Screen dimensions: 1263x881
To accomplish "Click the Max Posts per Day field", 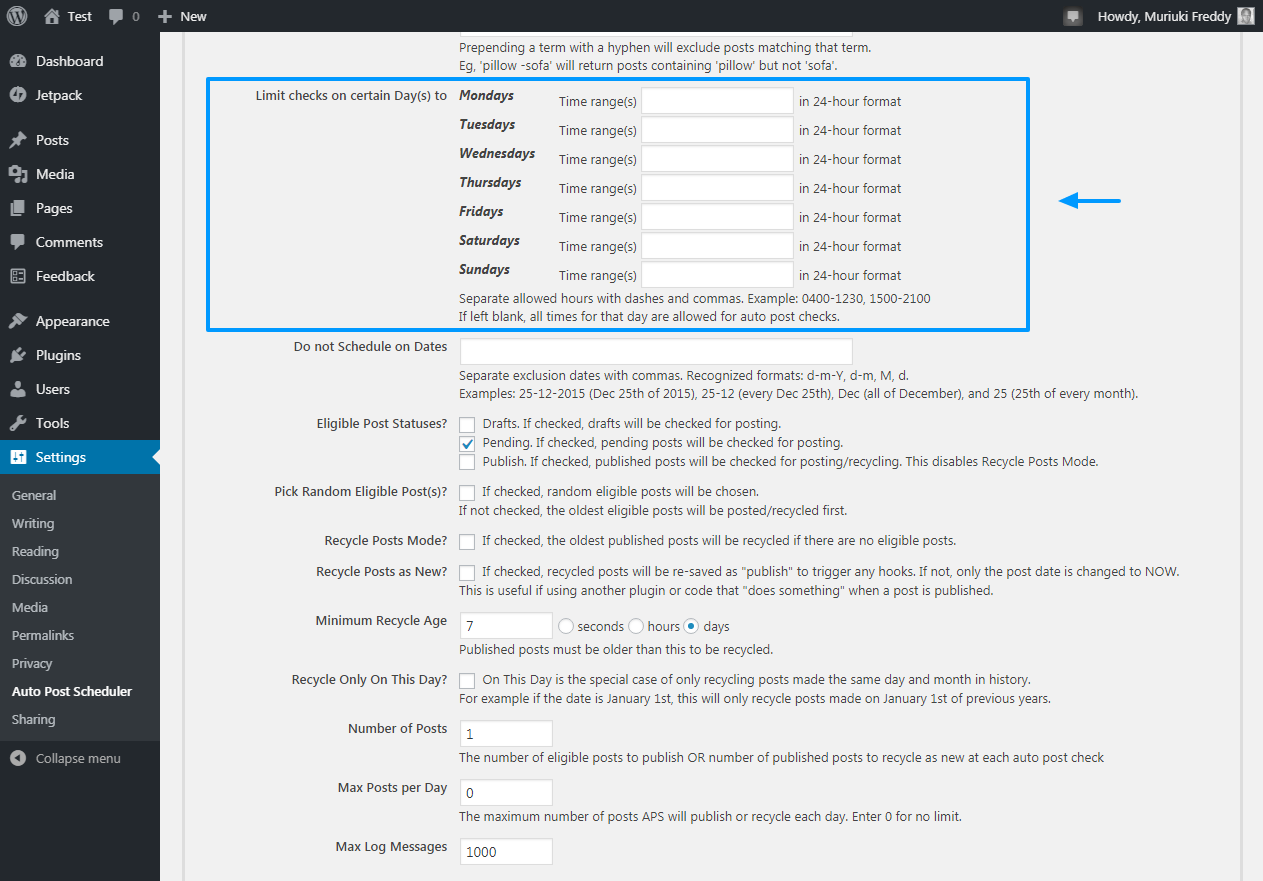I will [x=506, y=792].
